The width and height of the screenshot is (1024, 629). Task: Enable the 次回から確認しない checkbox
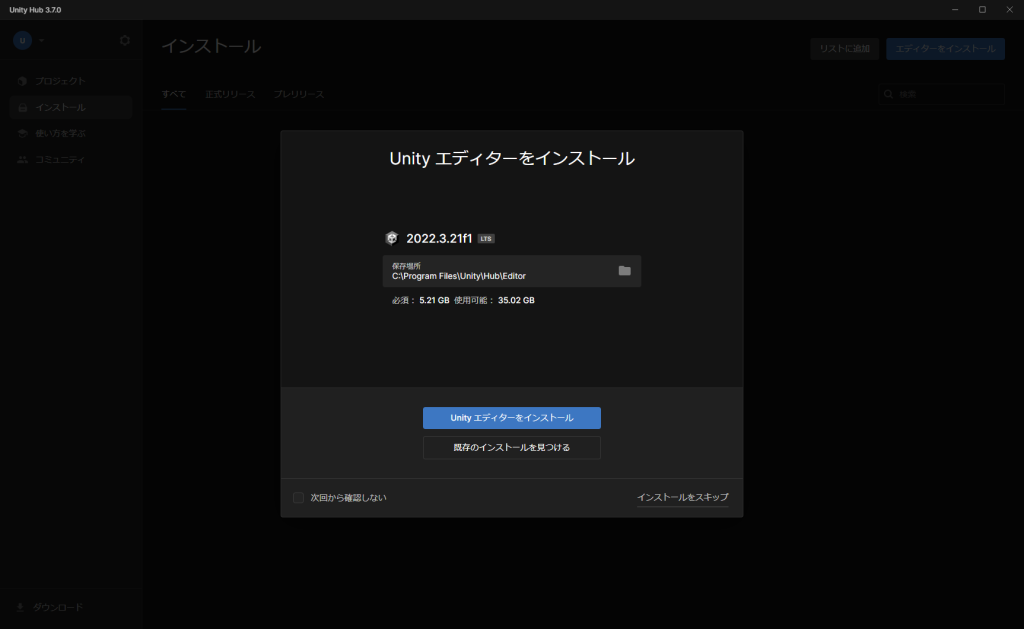coord(298,498)
